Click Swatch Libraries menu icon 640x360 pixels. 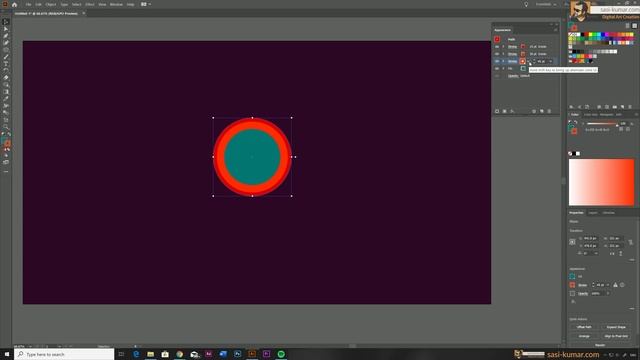coord(571,107)
